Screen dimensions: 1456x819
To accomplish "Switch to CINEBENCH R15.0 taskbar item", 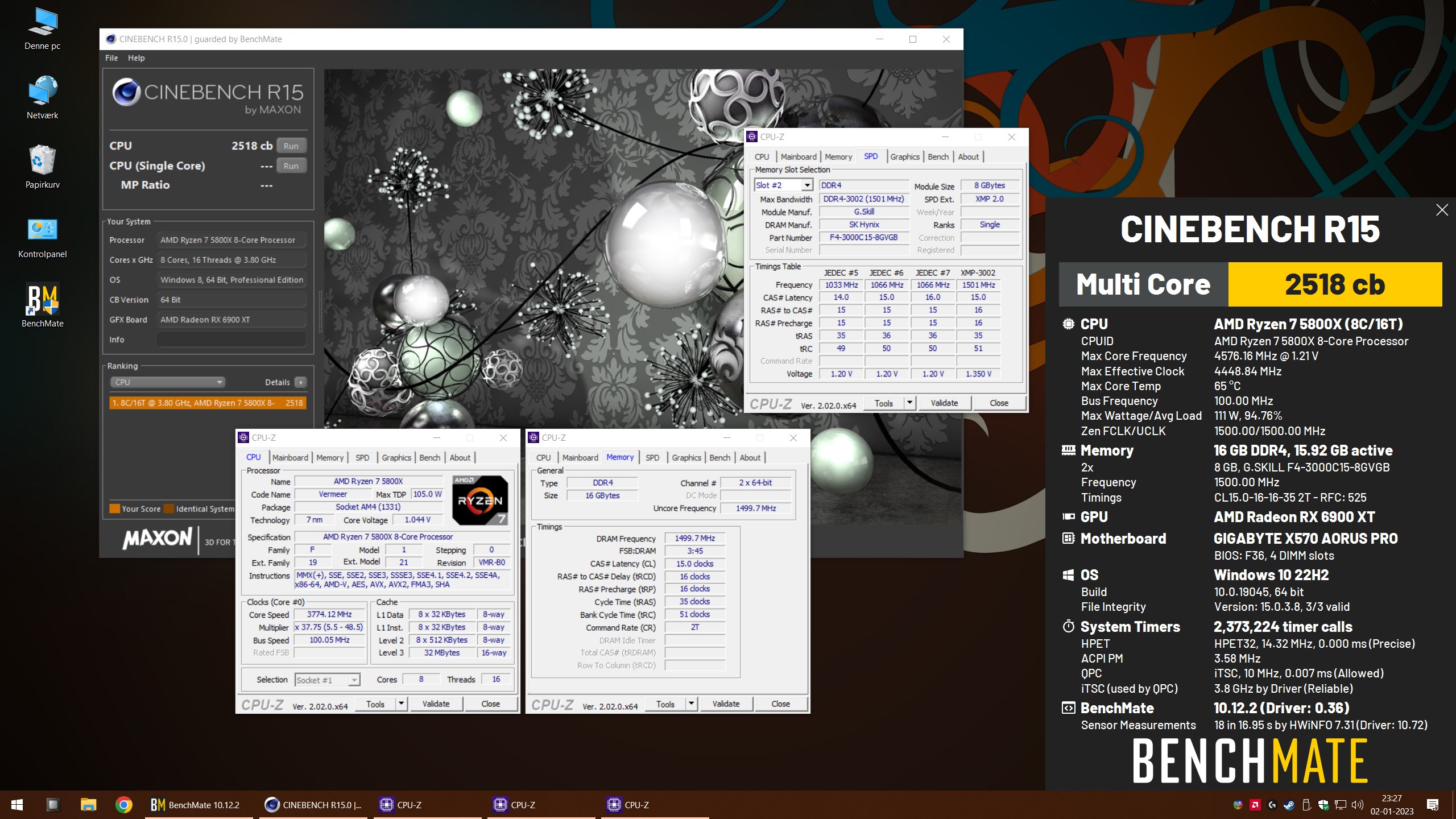I will click(314, 805).
